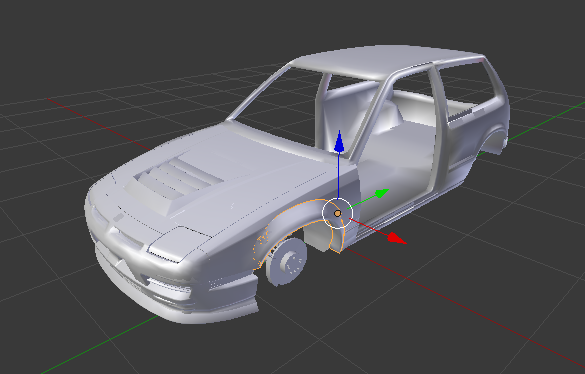This screenshot has height=374, width=585.
Task: Click the blue Z-axis gizmo arrow
Action: point(339,142)
